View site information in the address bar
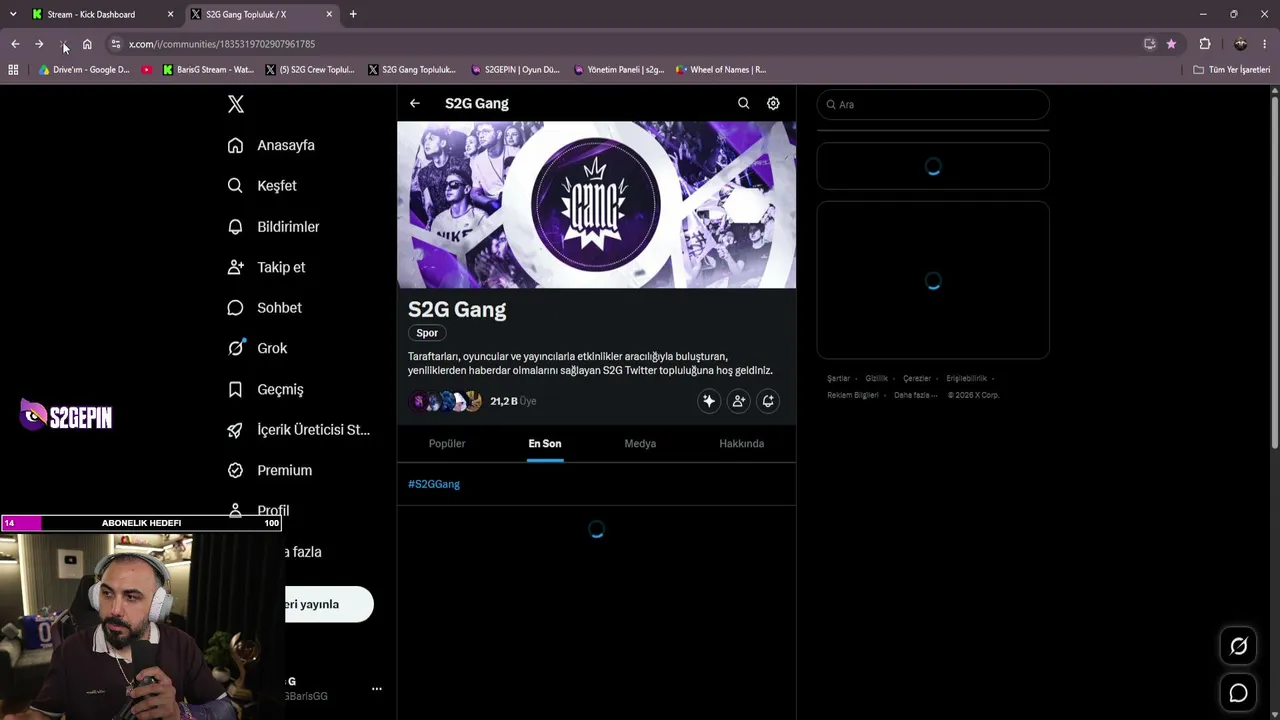This screenshot has height=720, width=1280. (116, 44)
